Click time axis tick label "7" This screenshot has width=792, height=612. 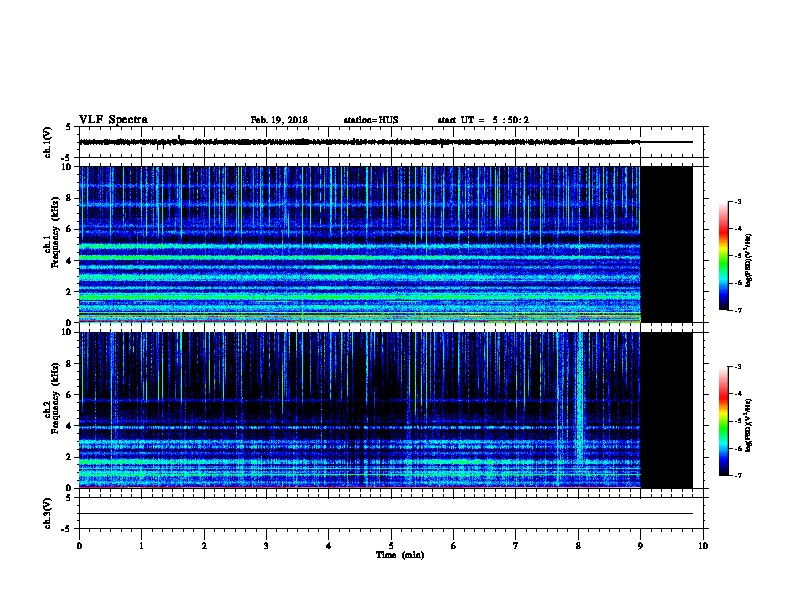coord(516,546)
